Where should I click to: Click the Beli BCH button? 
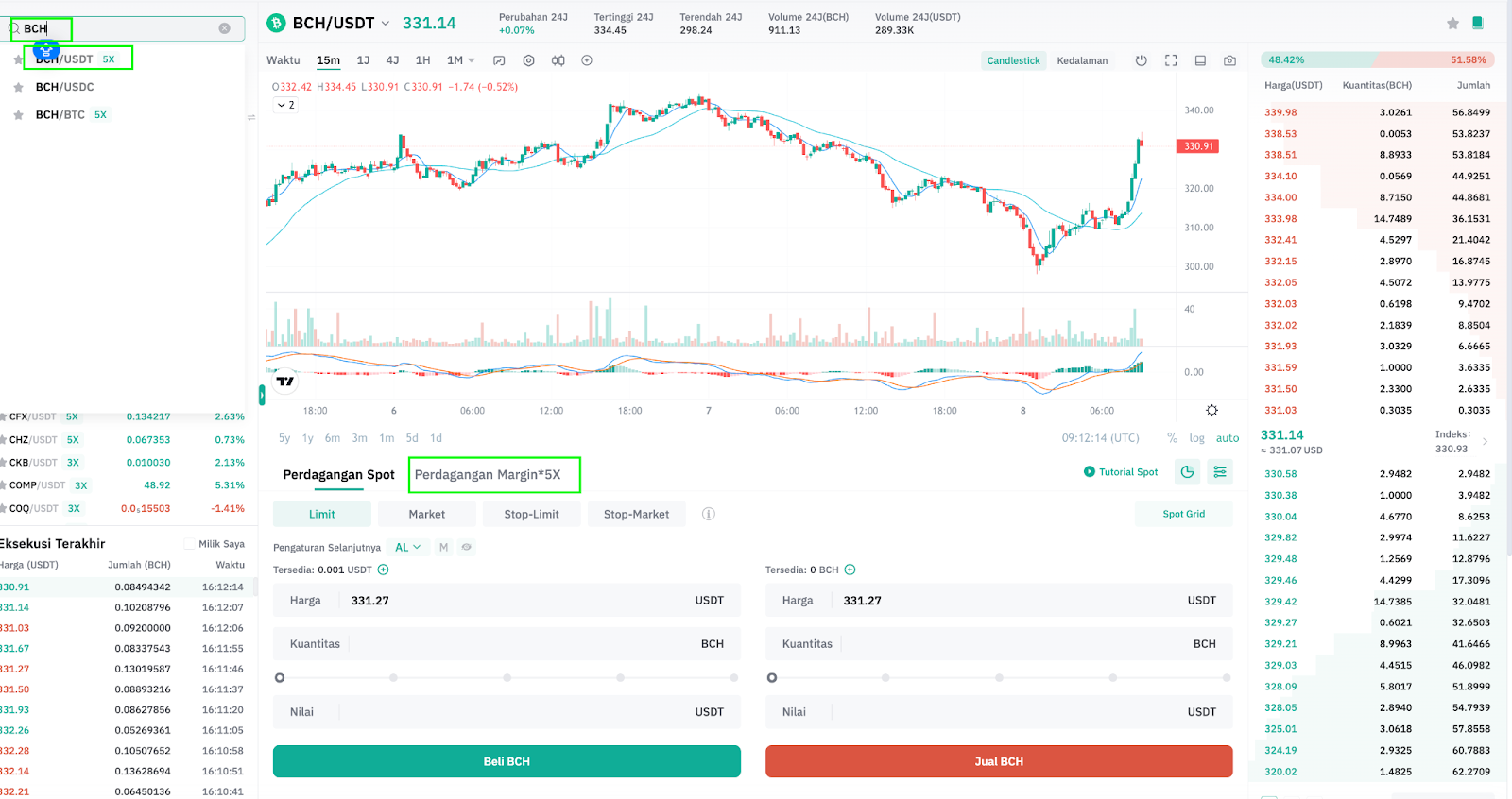pos(507,761)
